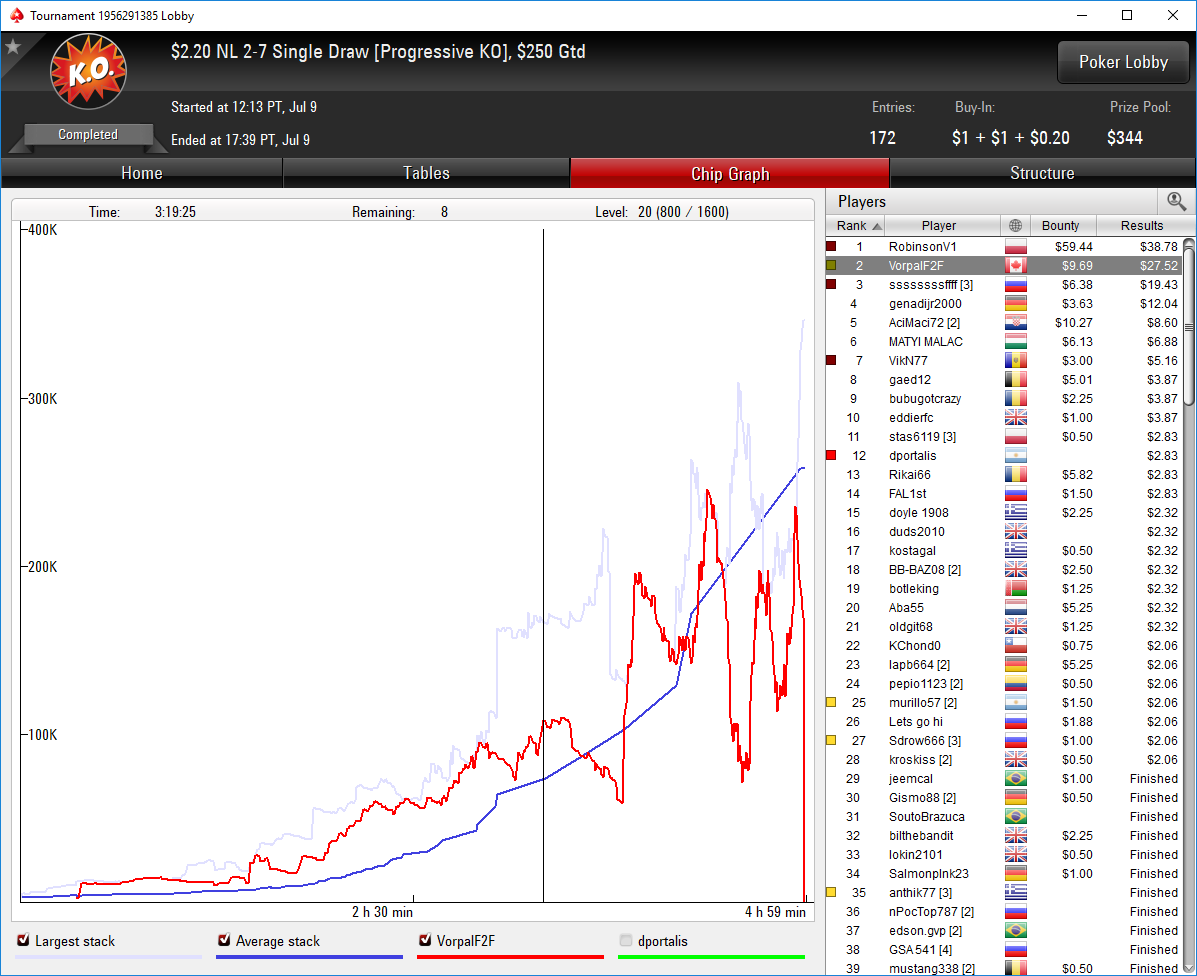Enable the dportalis graph line checkbox
1197x976 pixels.
pyautogui.click(x=626, y=940)
